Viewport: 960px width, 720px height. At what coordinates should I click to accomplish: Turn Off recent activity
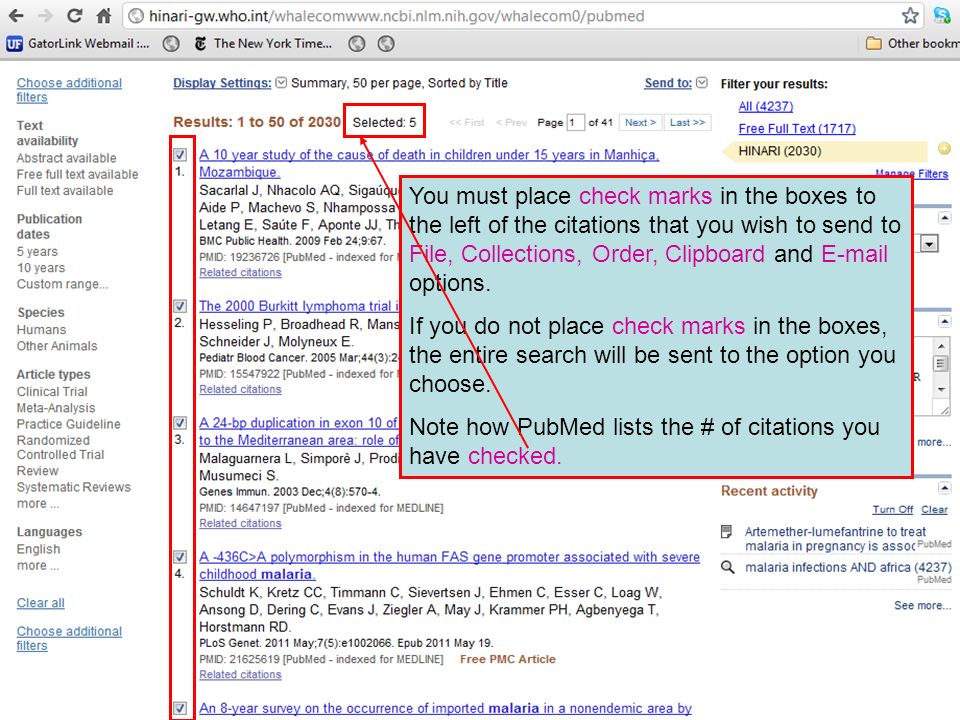[x=893, y=509]
